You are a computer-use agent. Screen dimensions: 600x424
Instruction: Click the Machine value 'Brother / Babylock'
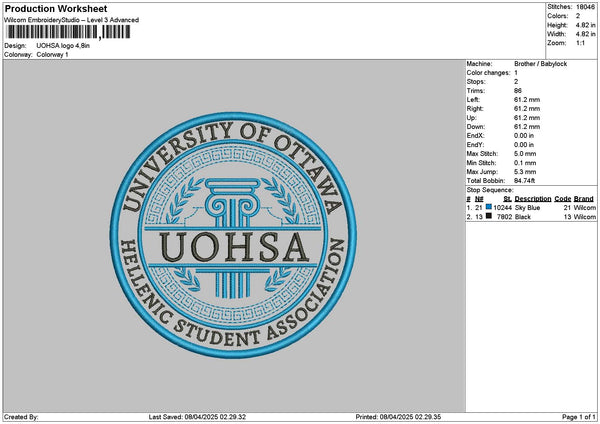click(x=540, y=64)
